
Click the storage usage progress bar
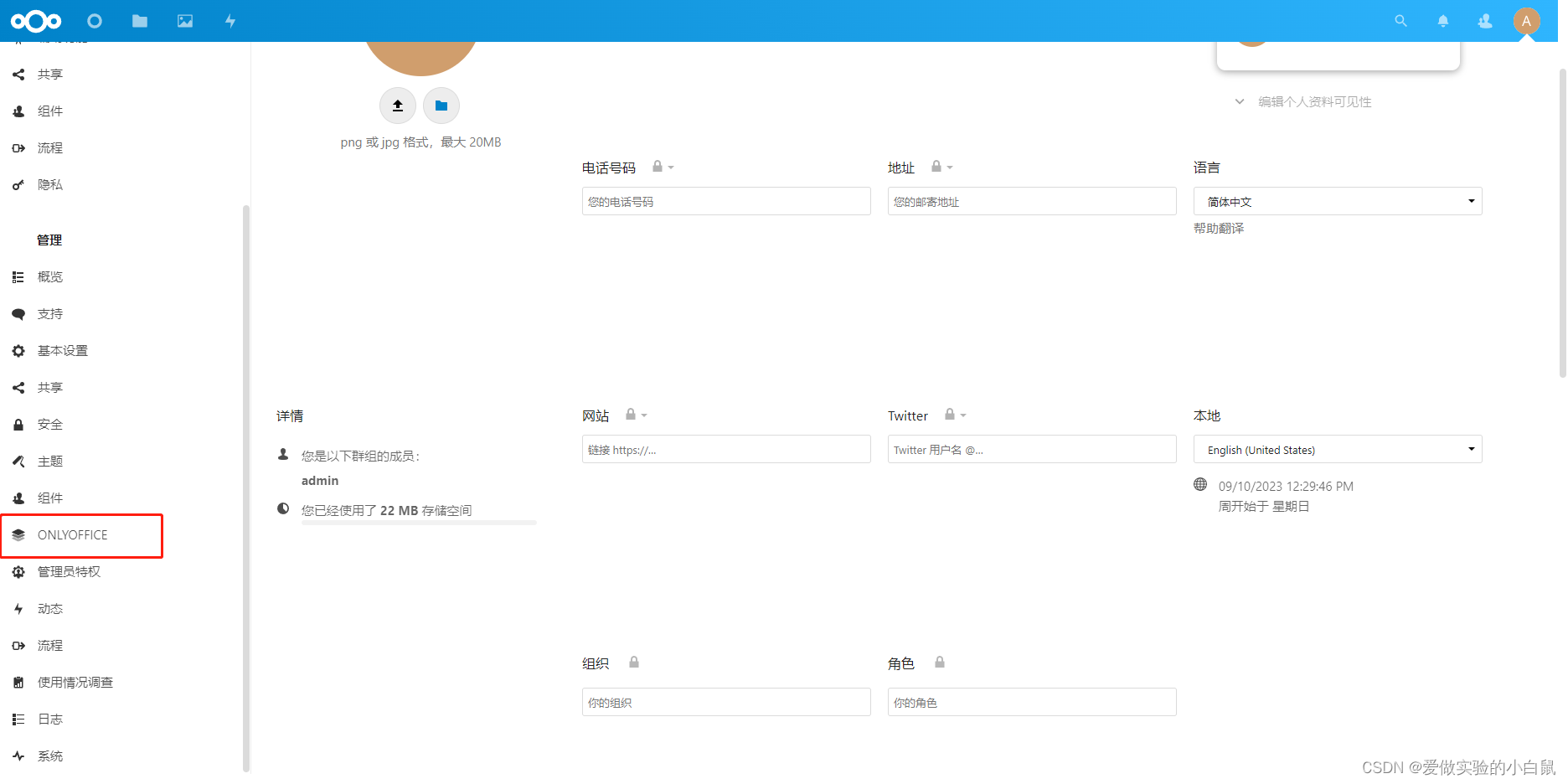coord(419,523)
